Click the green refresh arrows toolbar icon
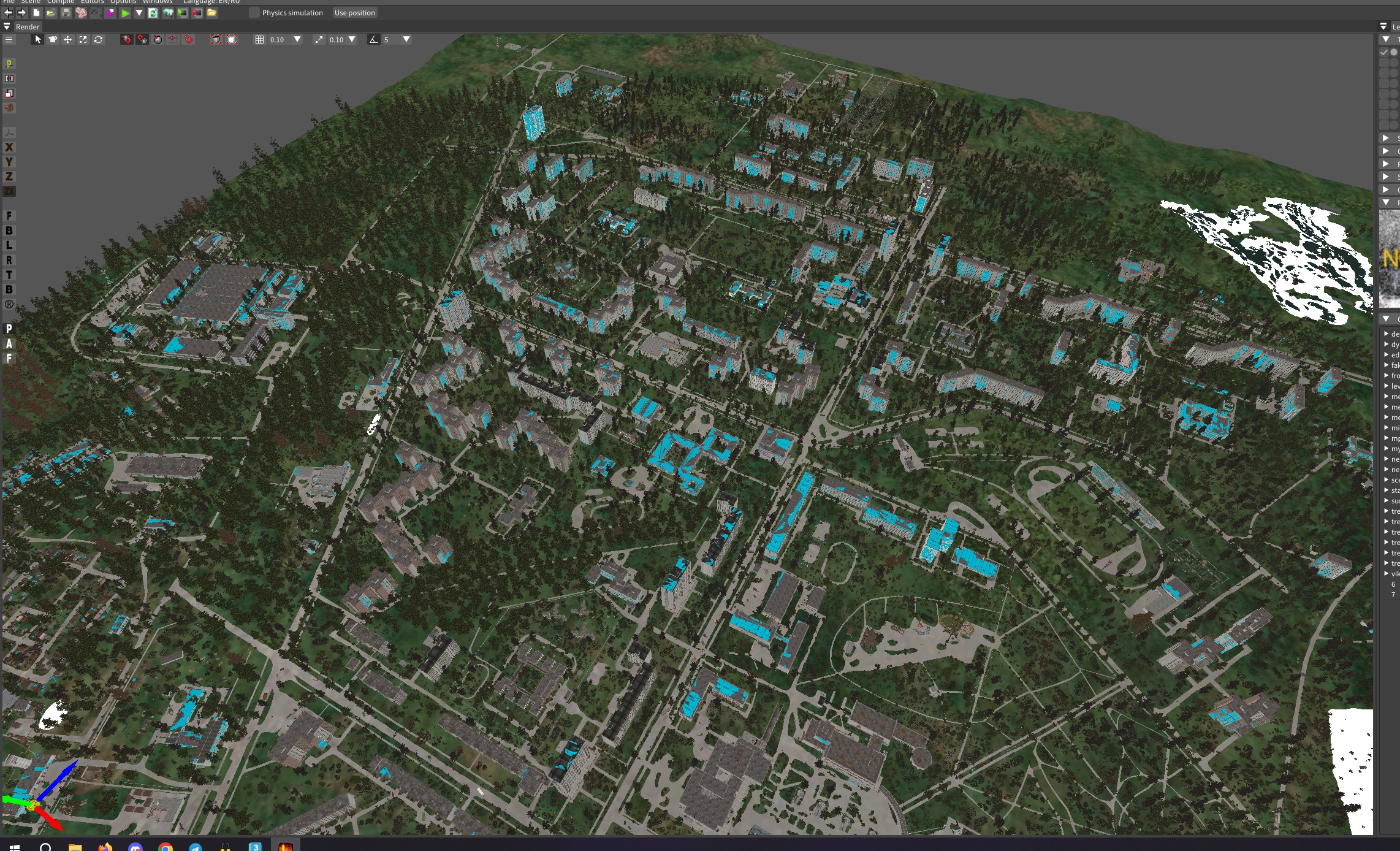The image size is (1400, 851). point(153,13)
